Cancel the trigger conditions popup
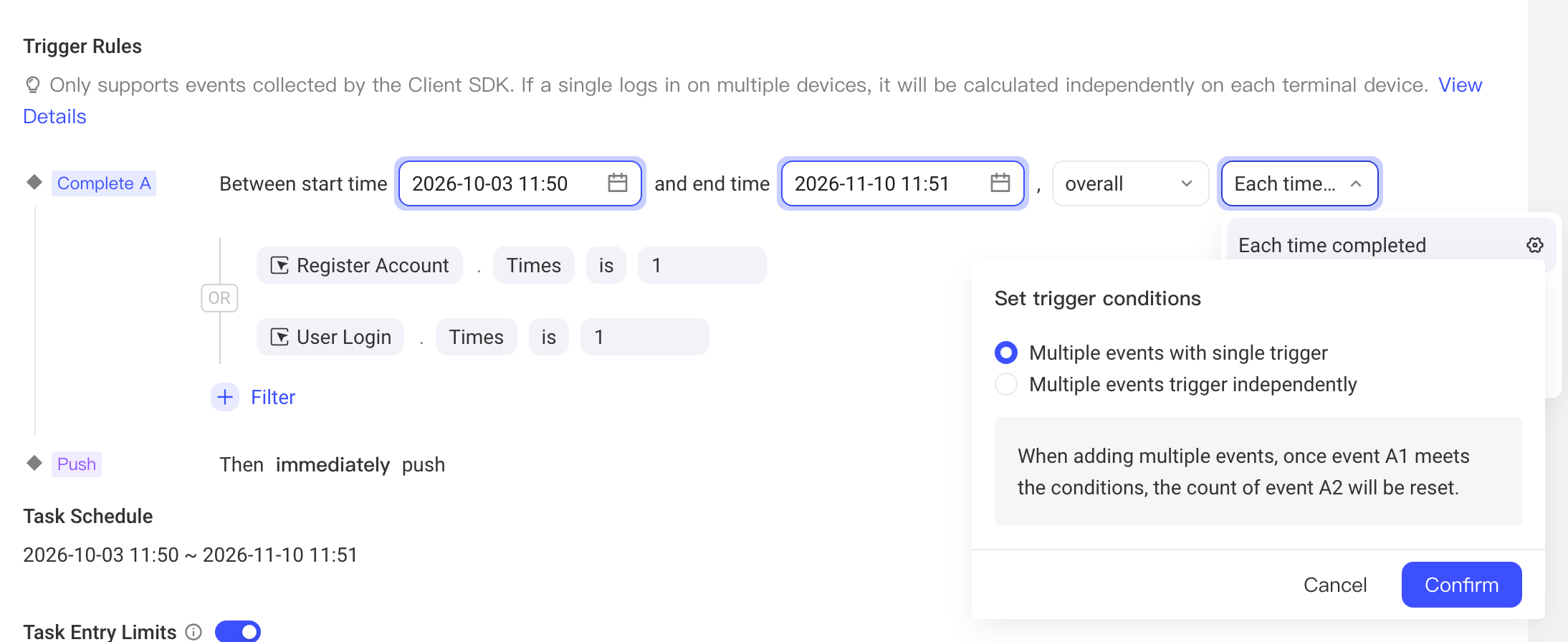The height and width of the screenshot is (642, 1568). 1335,585
